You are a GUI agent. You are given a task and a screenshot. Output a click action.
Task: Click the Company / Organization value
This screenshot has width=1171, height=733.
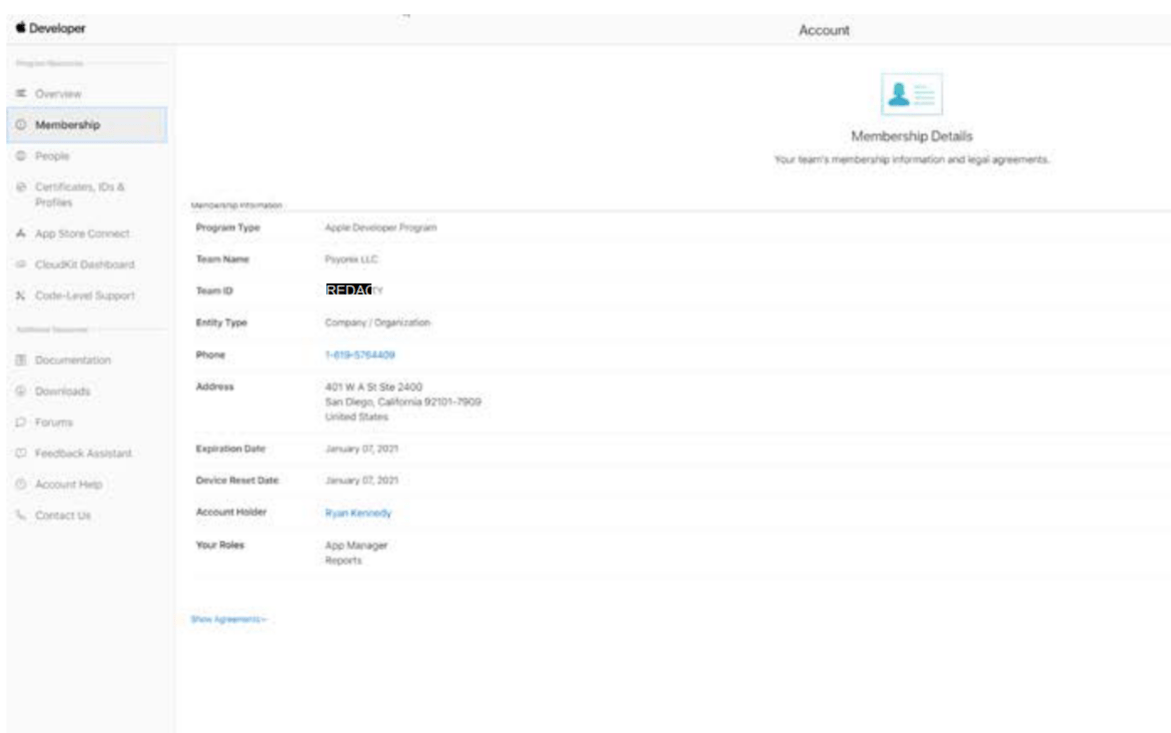coord(378,322)
